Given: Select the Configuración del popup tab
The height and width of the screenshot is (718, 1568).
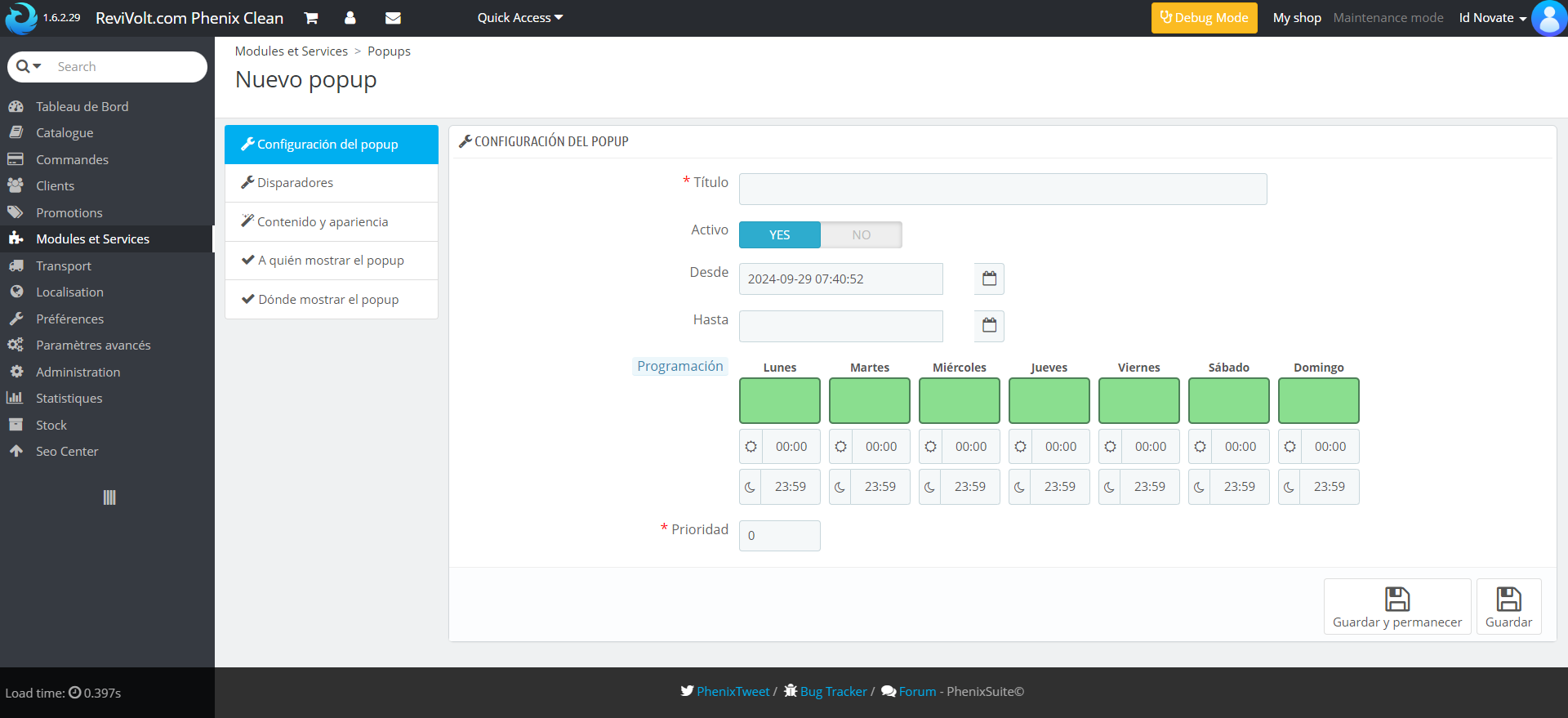Looking at the screenshot, I should coord(332,145).
